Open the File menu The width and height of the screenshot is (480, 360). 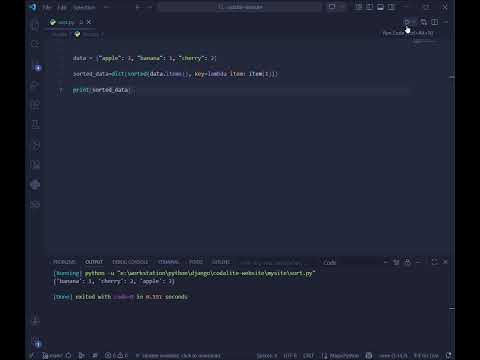click(x=47, y=7)
